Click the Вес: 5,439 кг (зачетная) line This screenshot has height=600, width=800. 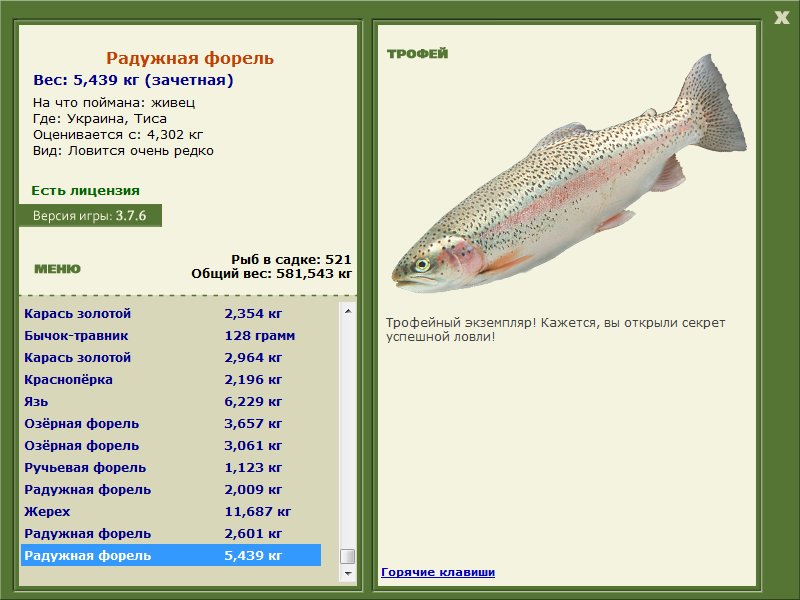point(133,80)
